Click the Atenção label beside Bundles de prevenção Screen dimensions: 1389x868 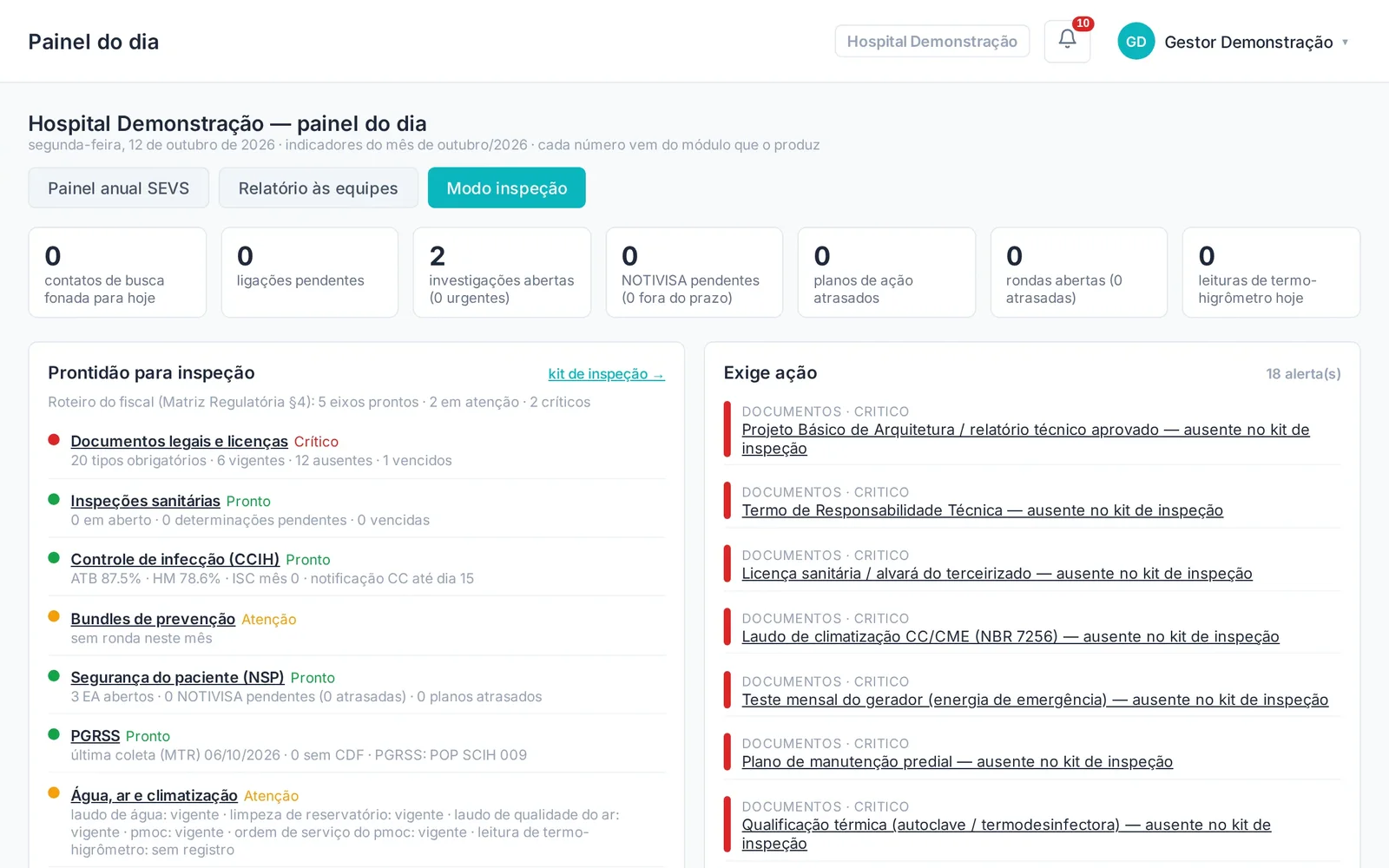269,620
